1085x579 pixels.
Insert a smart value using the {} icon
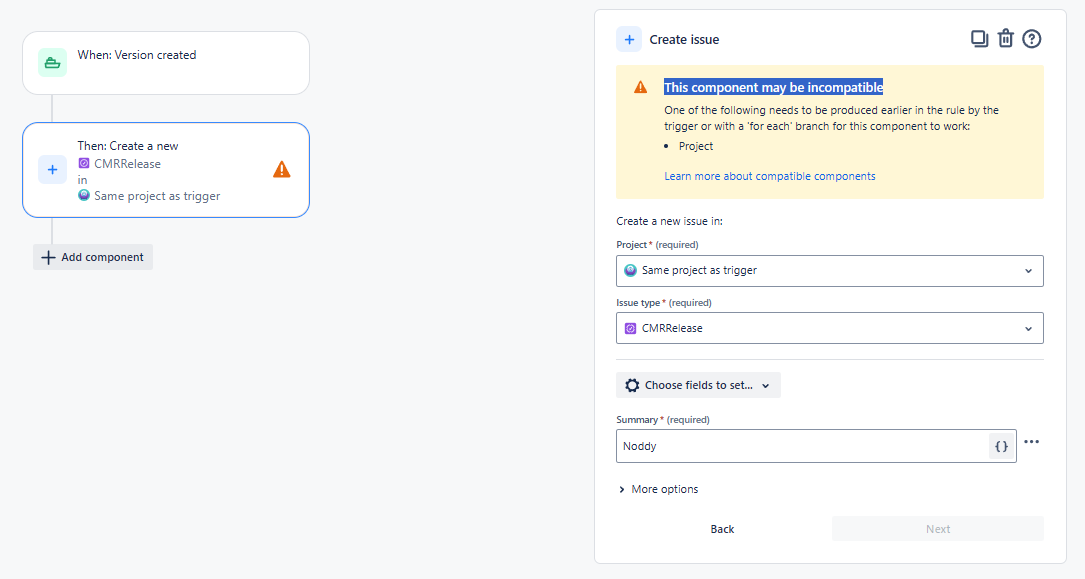tap(1001, 445)
